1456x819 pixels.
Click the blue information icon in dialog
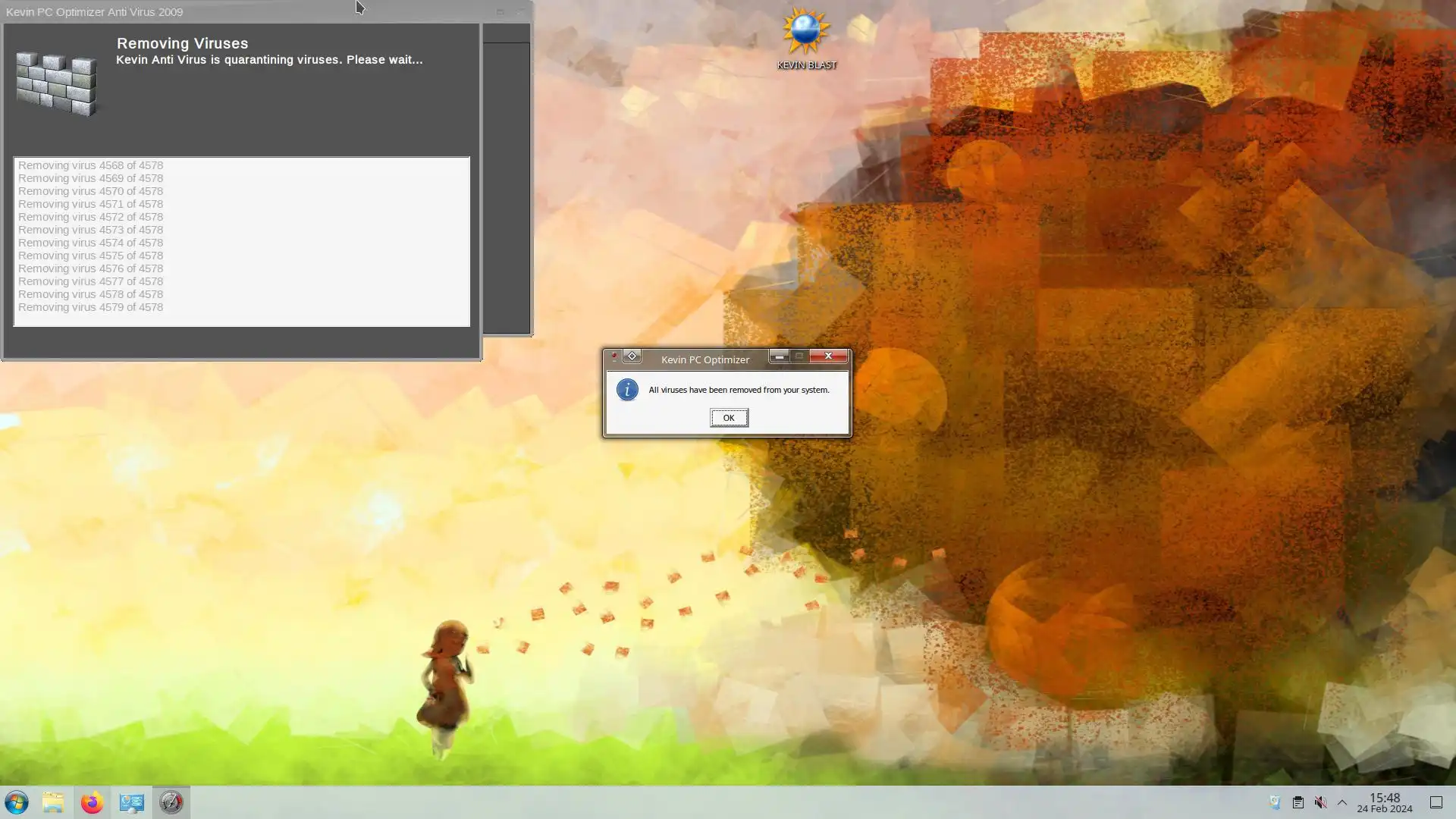click(627, 390)
